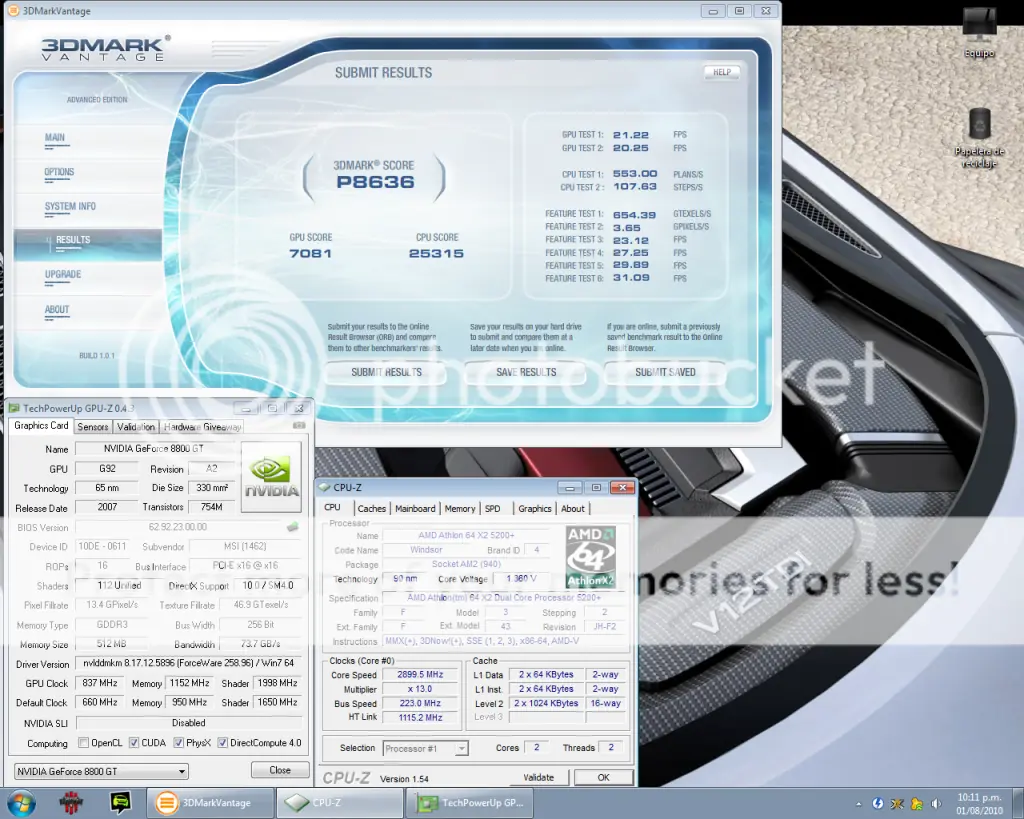Image resolution: width=1024 pixels, height=819 pixels.
Task: Open Papelera de reciclaje desktop icon
Action: point(979,137)
